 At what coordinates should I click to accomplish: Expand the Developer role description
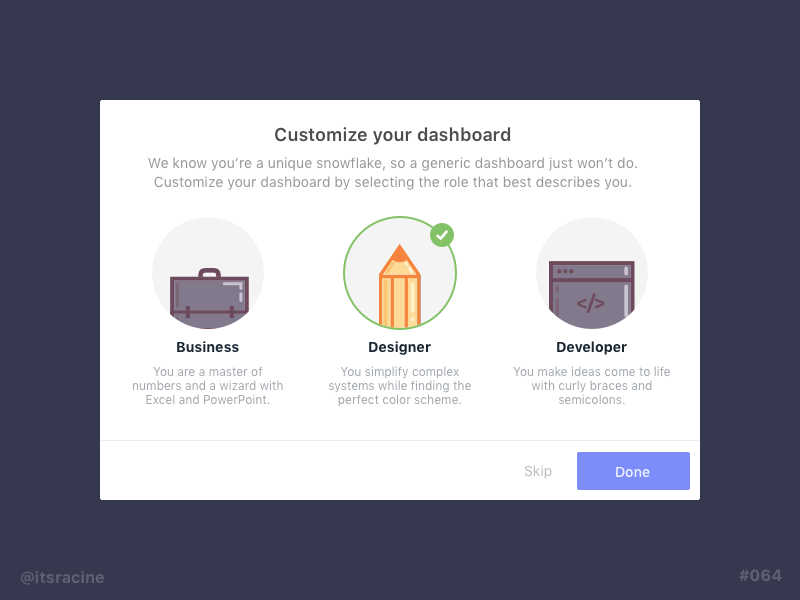point(592,386)
